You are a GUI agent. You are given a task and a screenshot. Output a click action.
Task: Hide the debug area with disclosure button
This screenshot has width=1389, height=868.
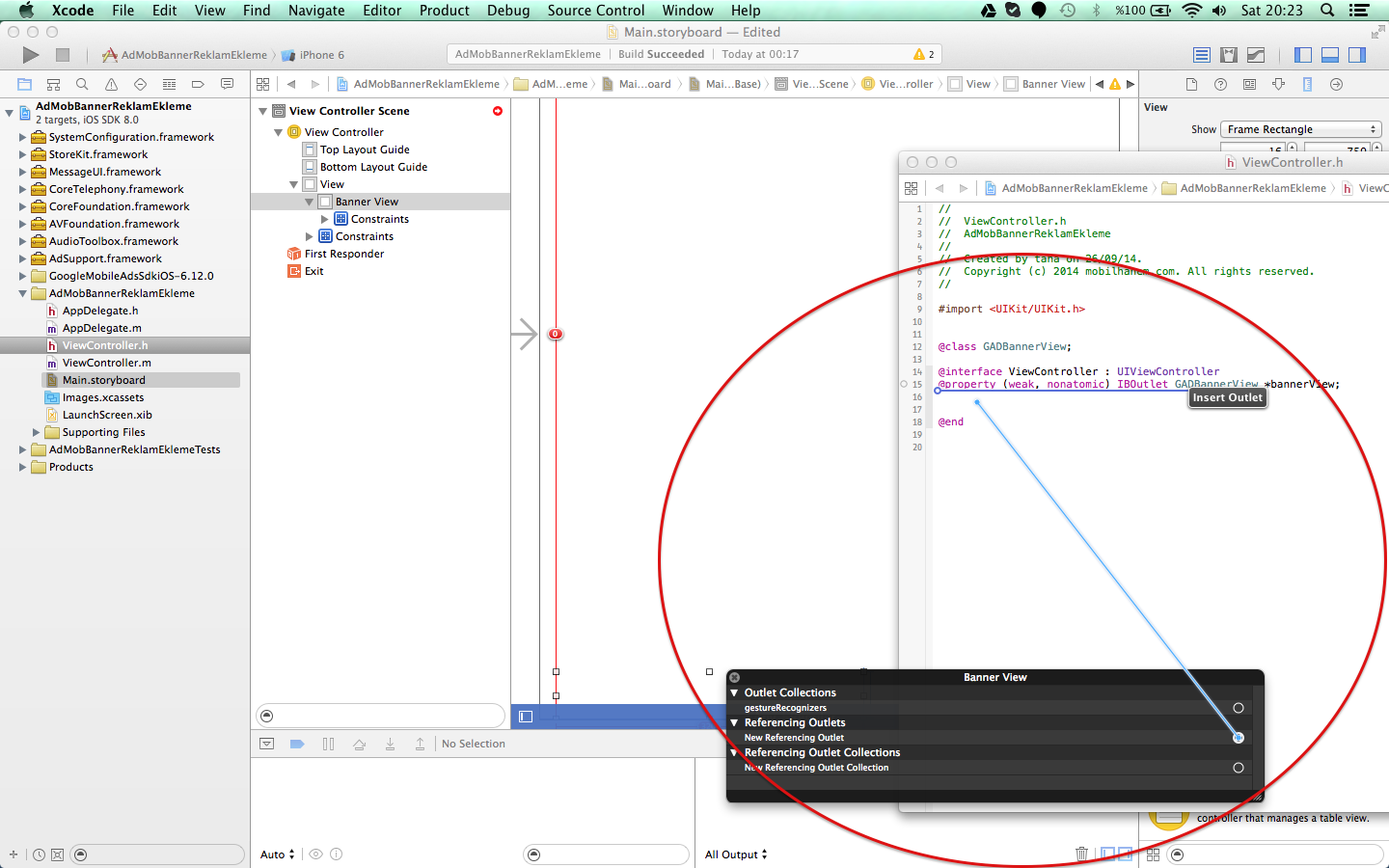pos(267,744)
